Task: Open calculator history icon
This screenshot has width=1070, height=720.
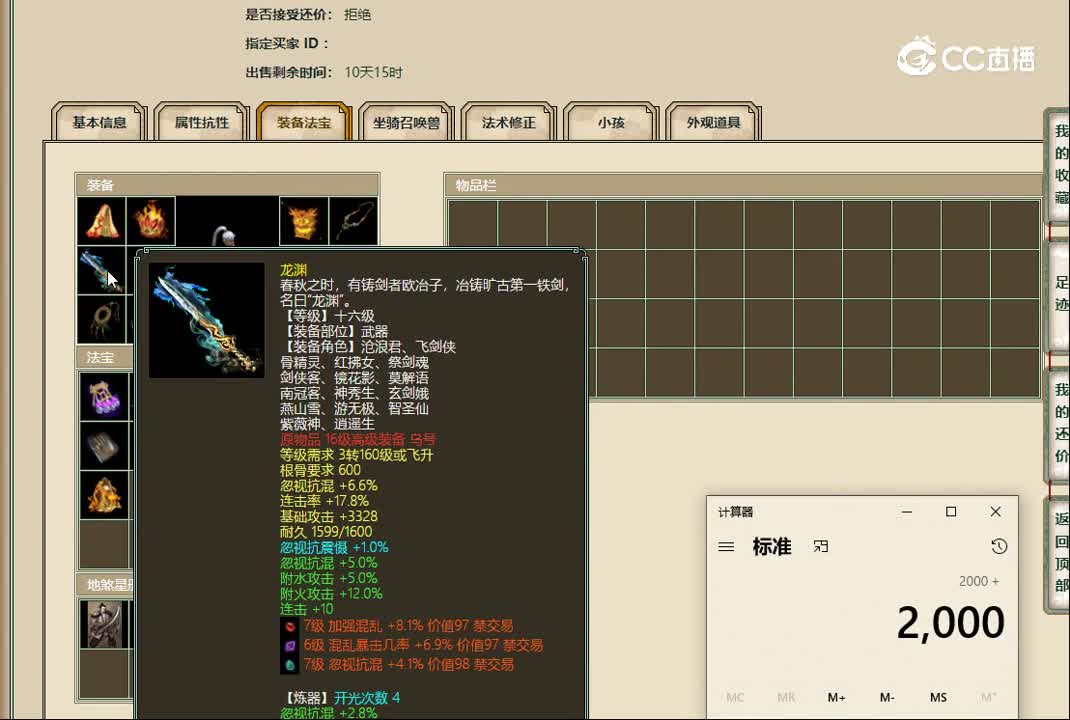Action: click(x=999, y=546)
